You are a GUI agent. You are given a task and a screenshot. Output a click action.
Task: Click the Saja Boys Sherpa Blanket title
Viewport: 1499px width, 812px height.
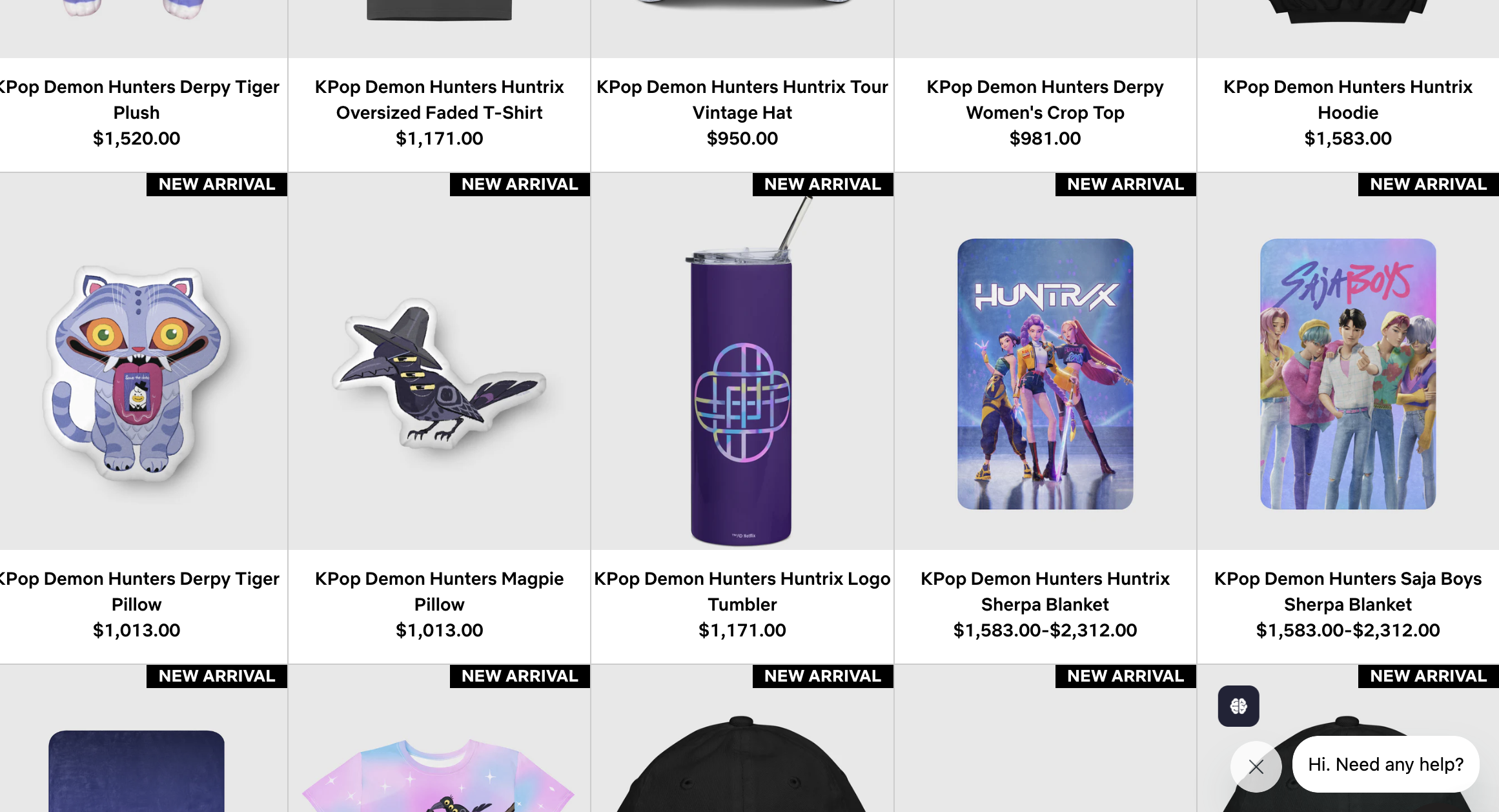point(1348,591)
